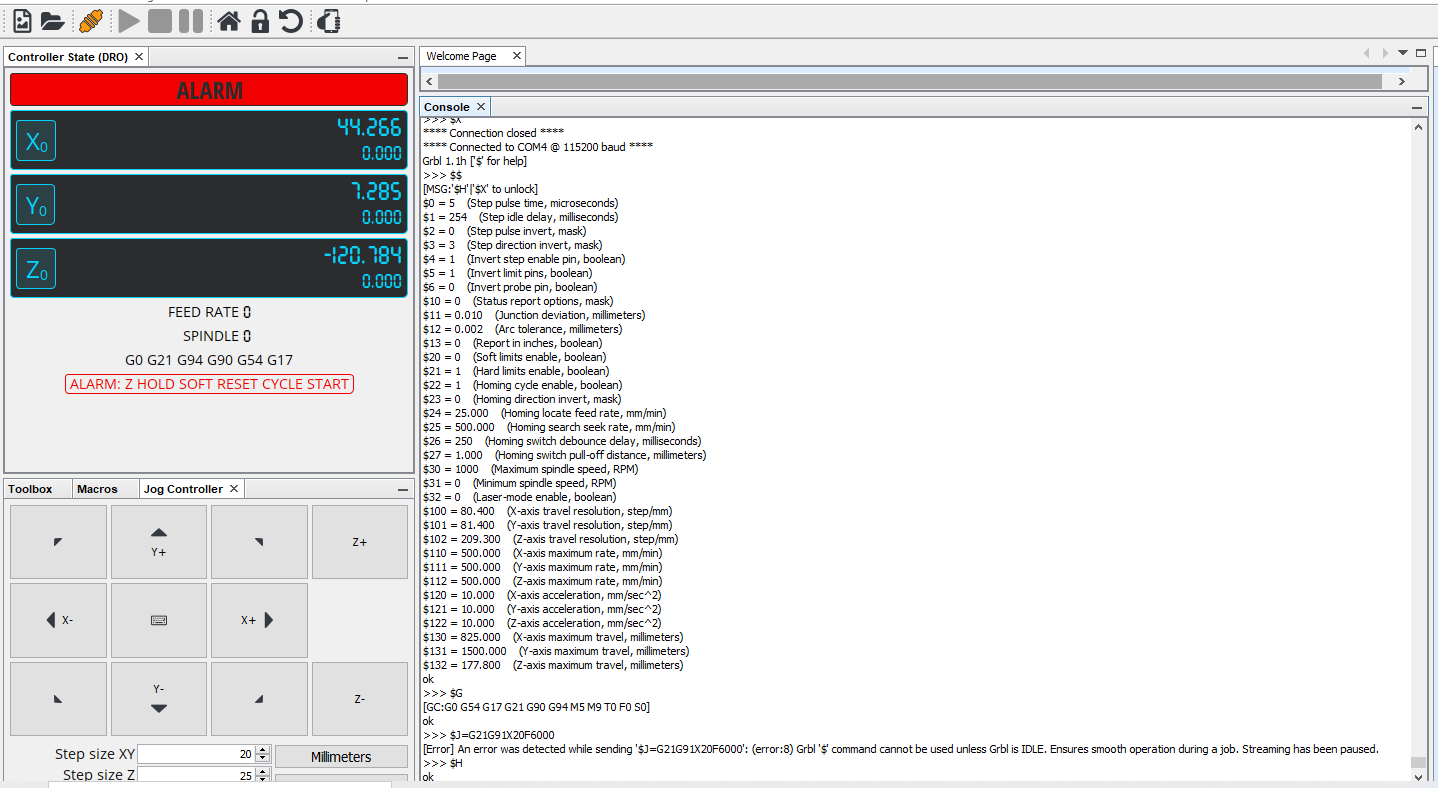The width and height of the screenshot is (1438, 788).
Task: Click the orange connect/disconnect plug icon
Action: point(90,20)
